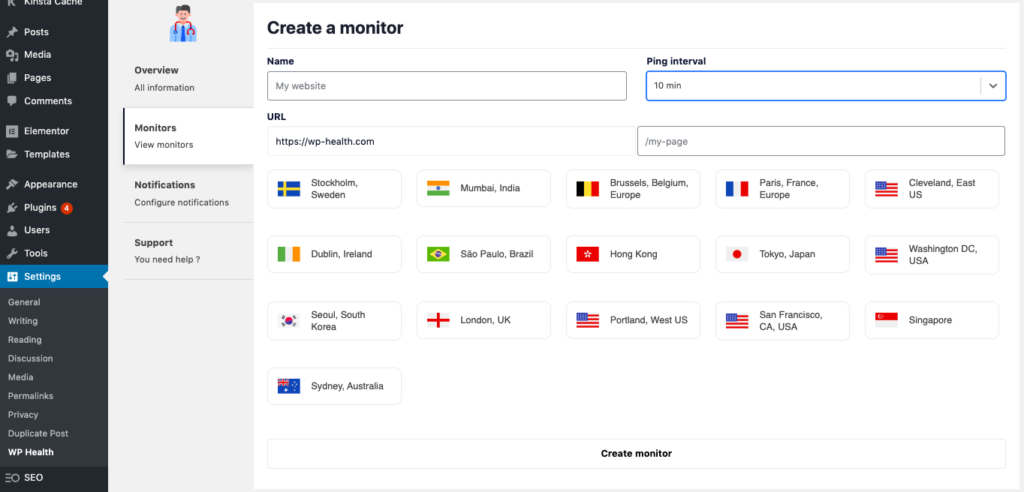Open the Monitors tab
1024x492 pixels.
point(189,136)
